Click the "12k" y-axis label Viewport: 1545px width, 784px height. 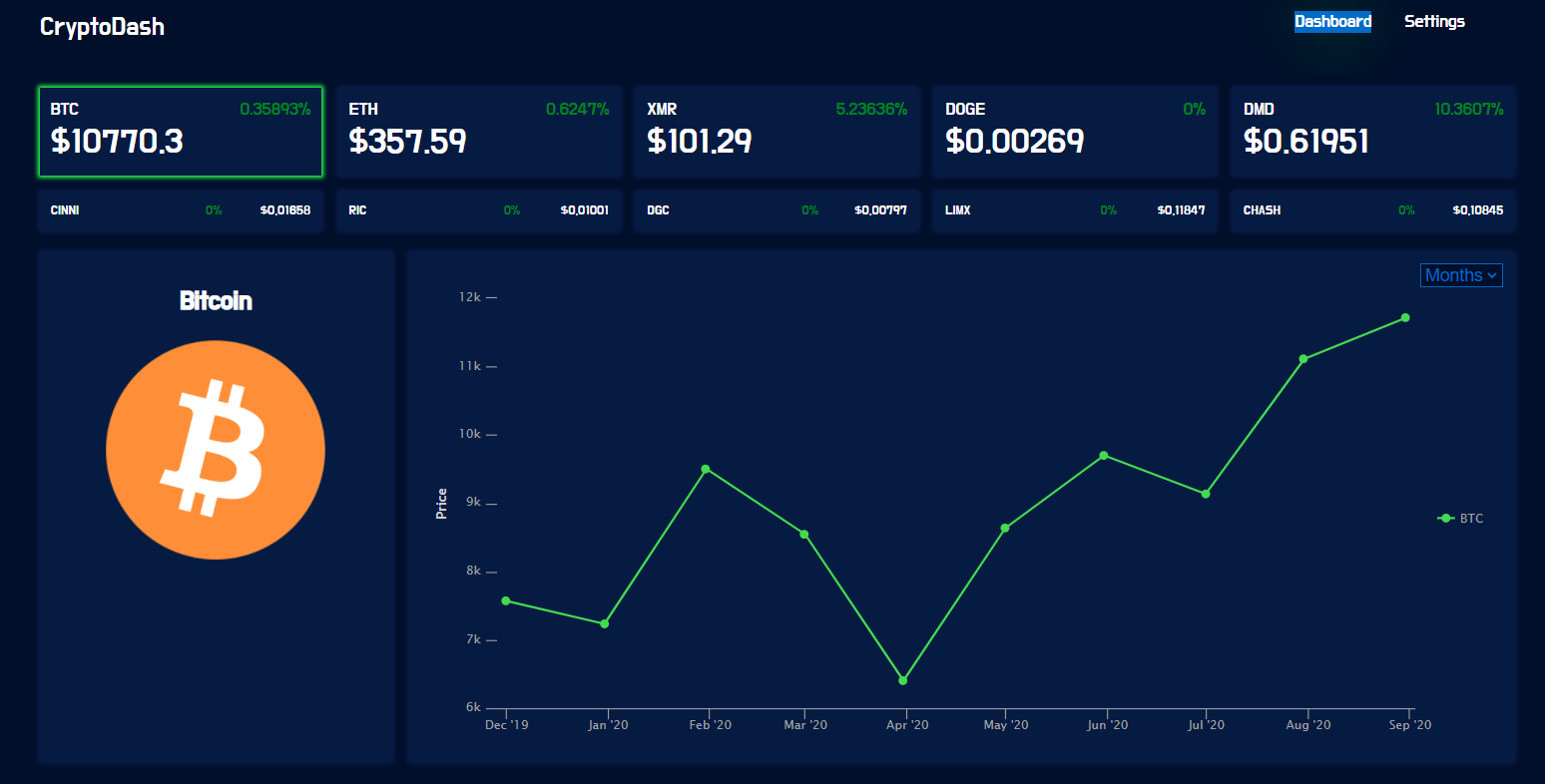coord(470,297)
